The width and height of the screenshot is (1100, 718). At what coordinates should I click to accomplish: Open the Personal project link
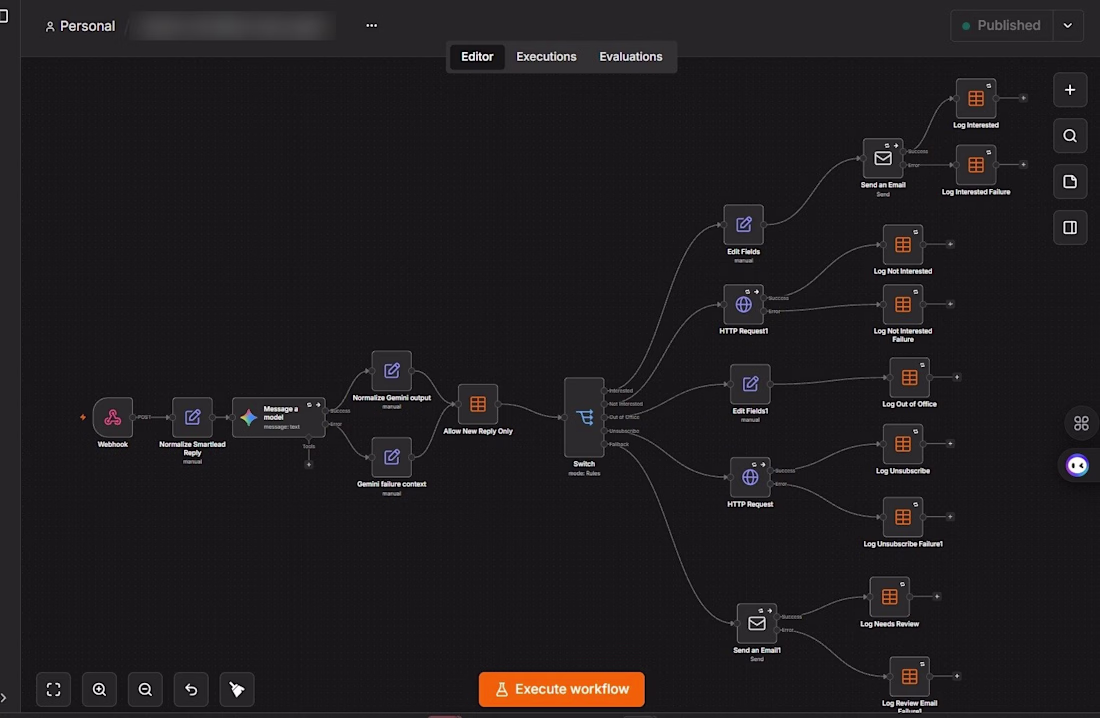coord(81,26)
